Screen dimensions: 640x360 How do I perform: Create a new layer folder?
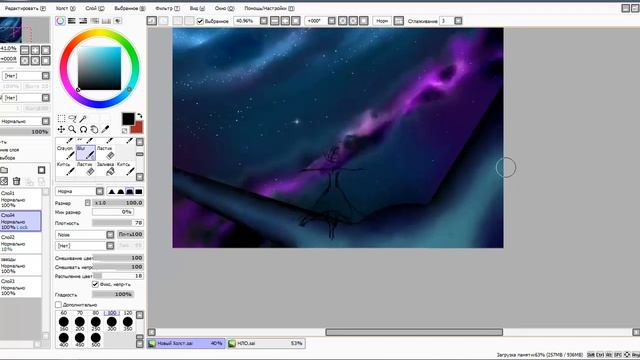[x=4, y=170]
